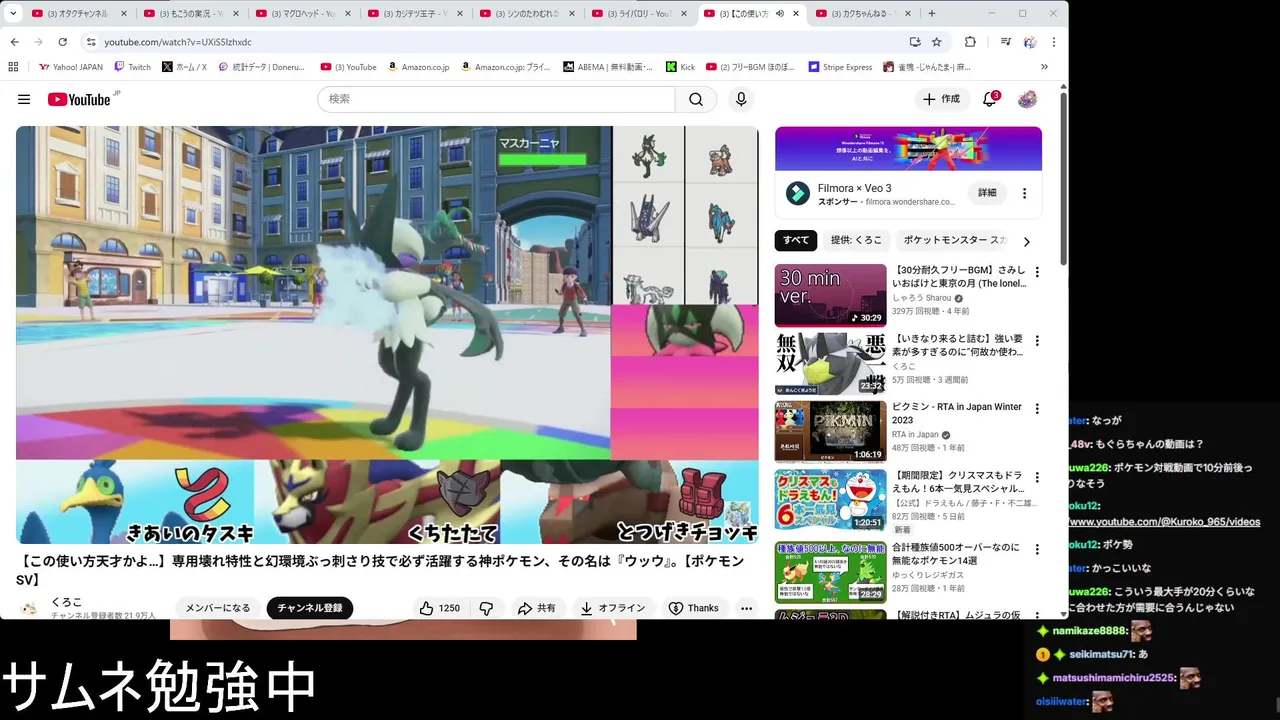Image resolution: width=1280 pixels, height=720 pixels.
Task: Start voice search with the microphone icon
Action: [741, 99]
